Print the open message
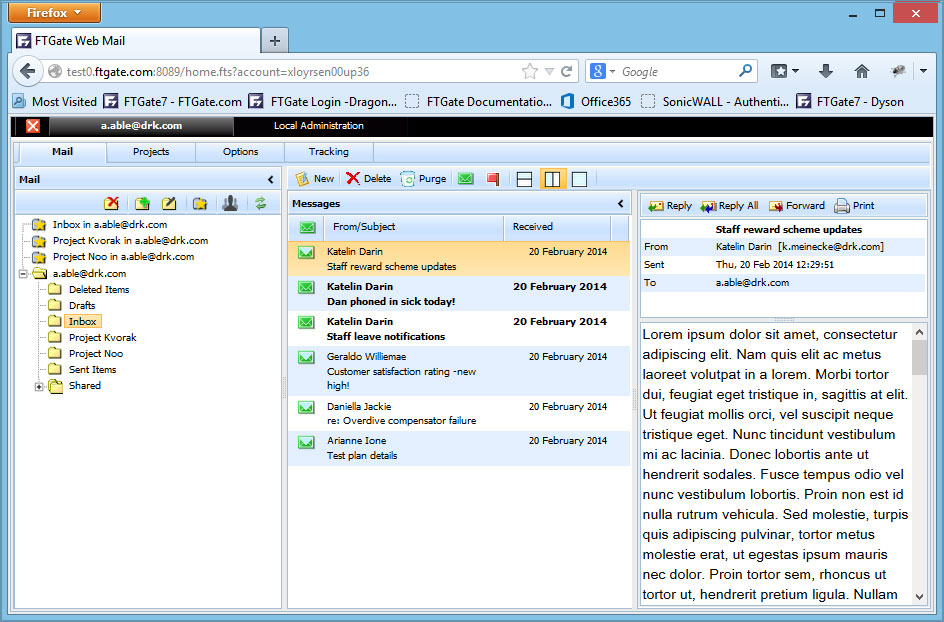The image size is (944, 622). [x=854, y=206]
